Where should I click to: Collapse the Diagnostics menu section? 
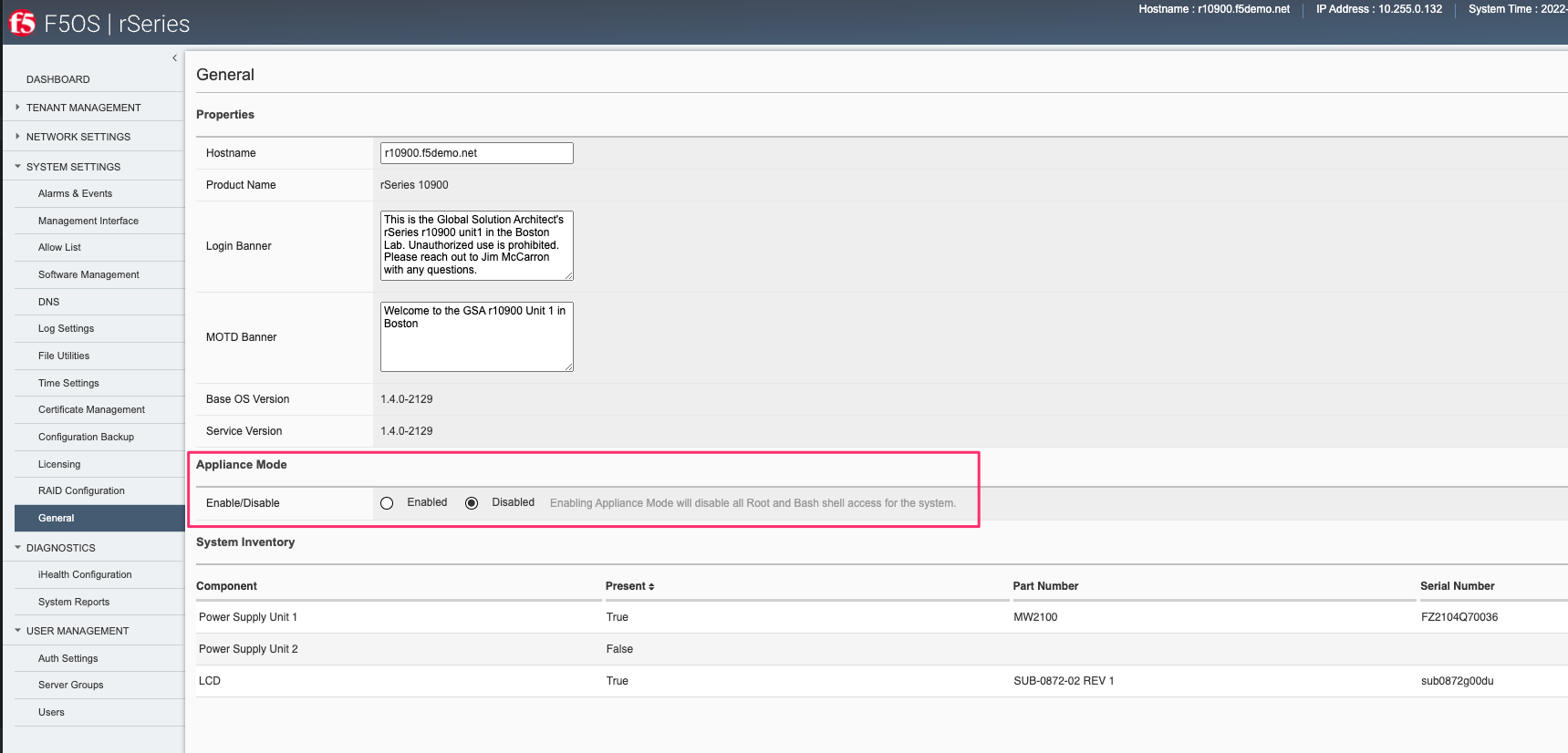click(x=60, y=548)
